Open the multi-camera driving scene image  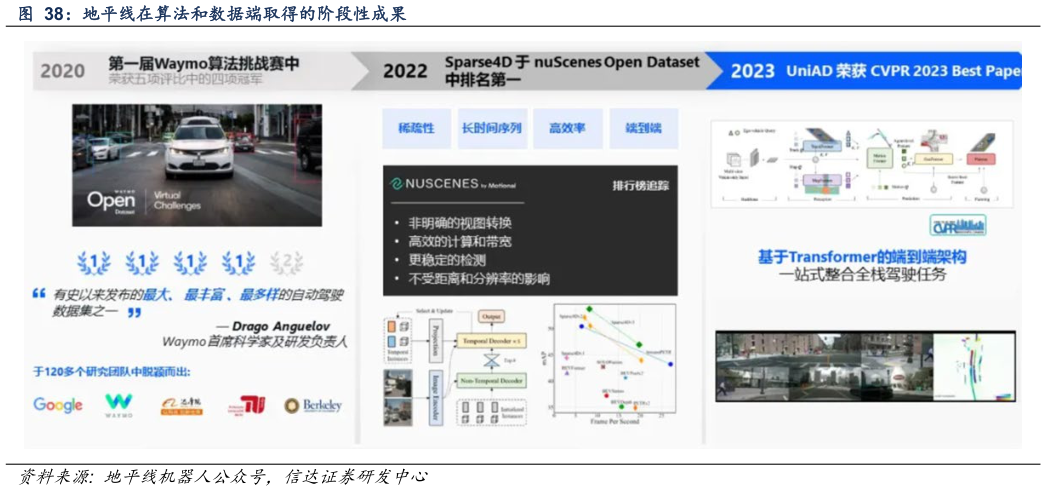(x=865, y=366)
